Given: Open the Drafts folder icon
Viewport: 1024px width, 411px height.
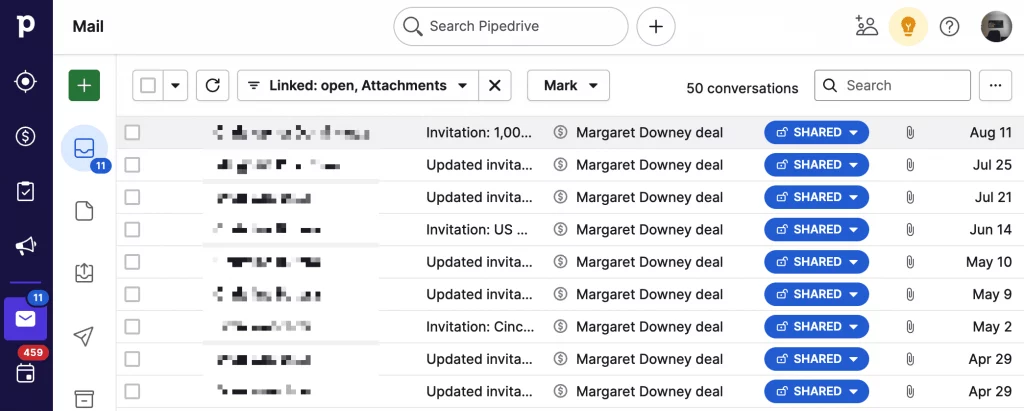Looking at the screenshot, I should pos(84,211).
